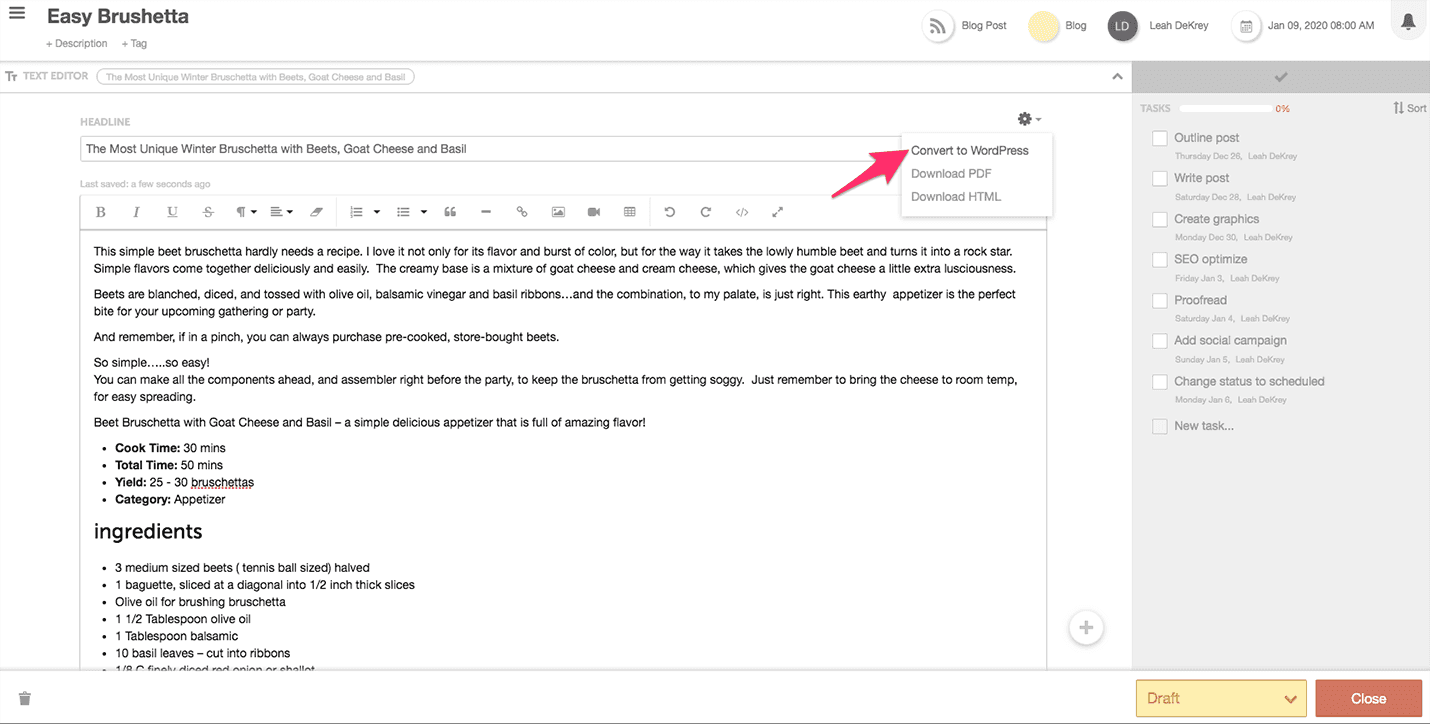Toggle Underline formatting
The height and width of the screenshot is (724, 1430).
coord(172,212)
